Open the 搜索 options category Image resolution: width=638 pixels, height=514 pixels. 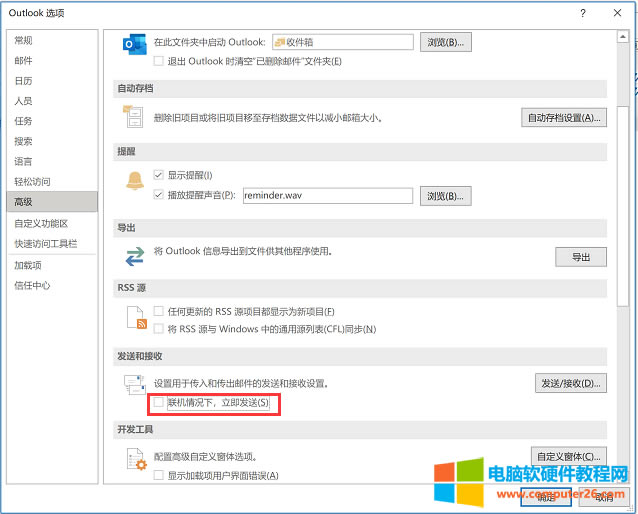click(x=52, y=141)
